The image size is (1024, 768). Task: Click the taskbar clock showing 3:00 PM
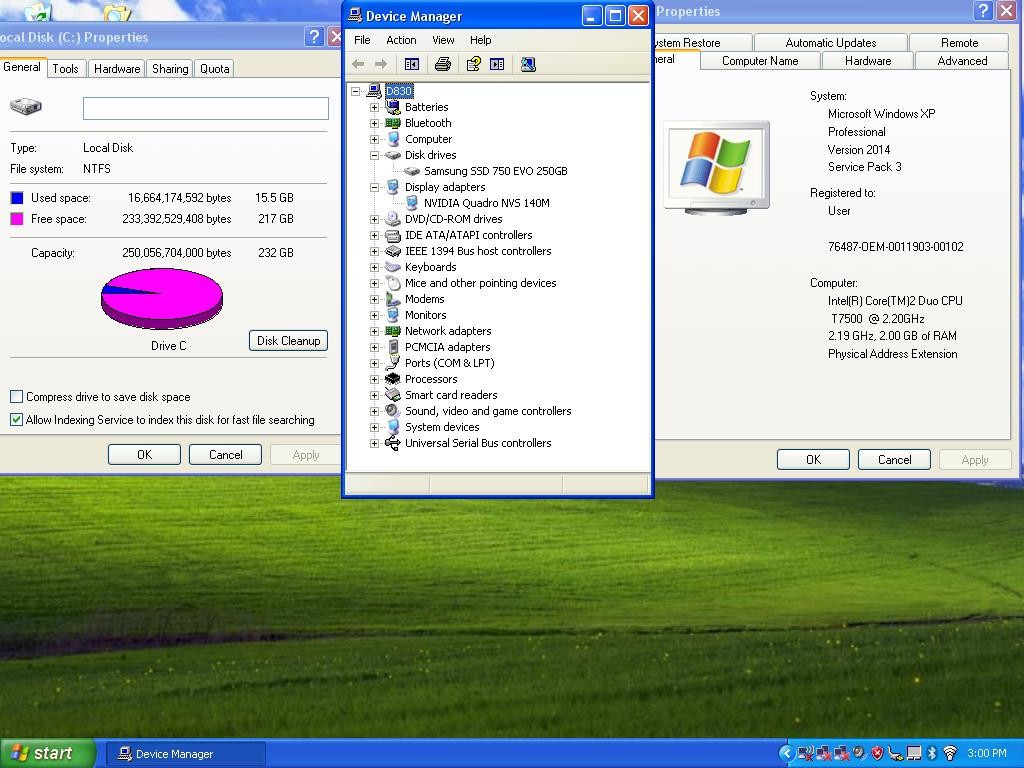click(x=987, y=754)
